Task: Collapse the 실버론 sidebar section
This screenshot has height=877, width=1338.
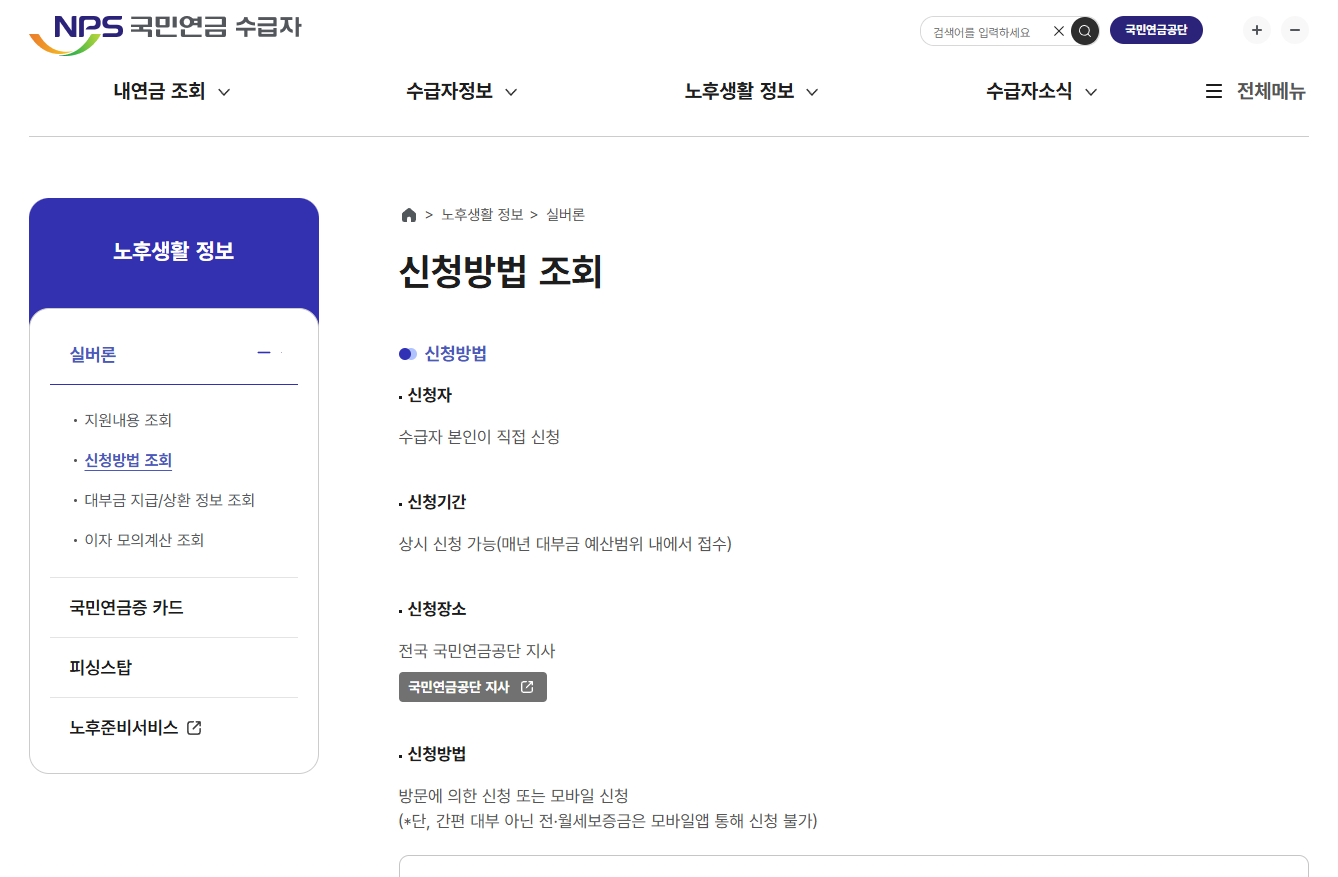Action: tap(264, 352)
